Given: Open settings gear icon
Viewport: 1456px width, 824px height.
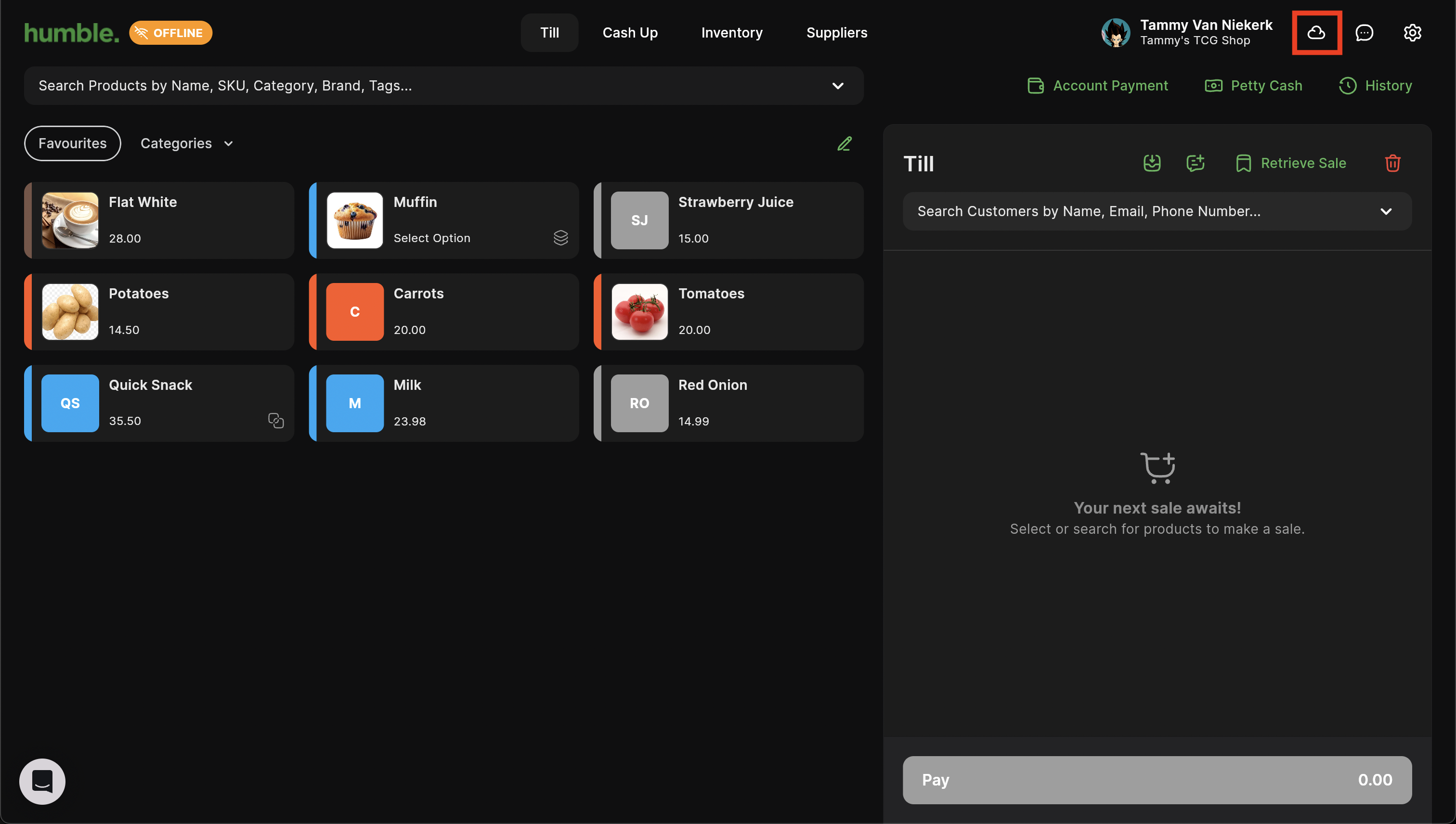Looking at the screenshot, I should (x=1412, y=33).
